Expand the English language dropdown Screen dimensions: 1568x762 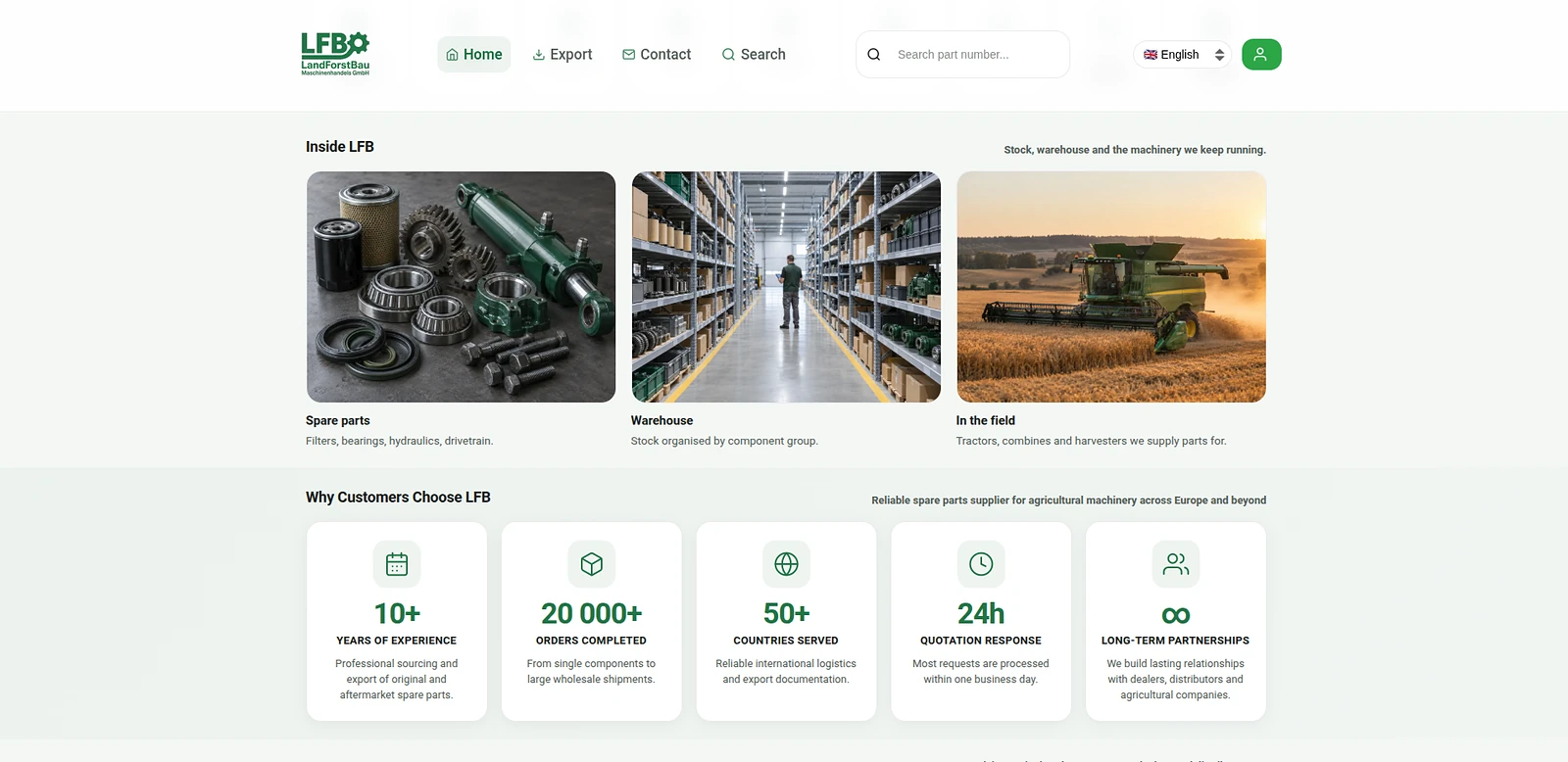coord(1183,55)
